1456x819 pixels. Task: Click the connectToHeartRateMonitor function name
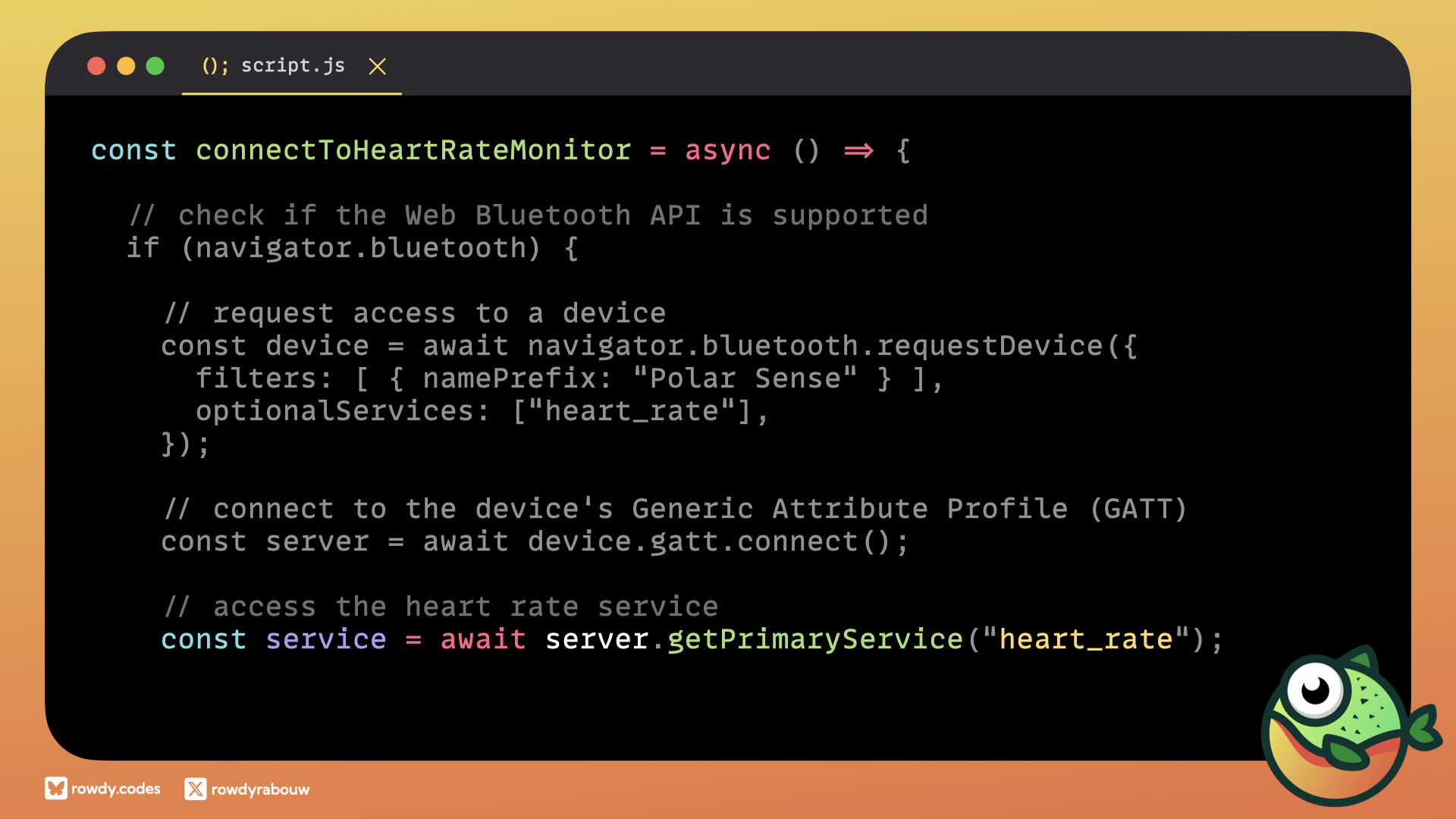coord(413,150)
